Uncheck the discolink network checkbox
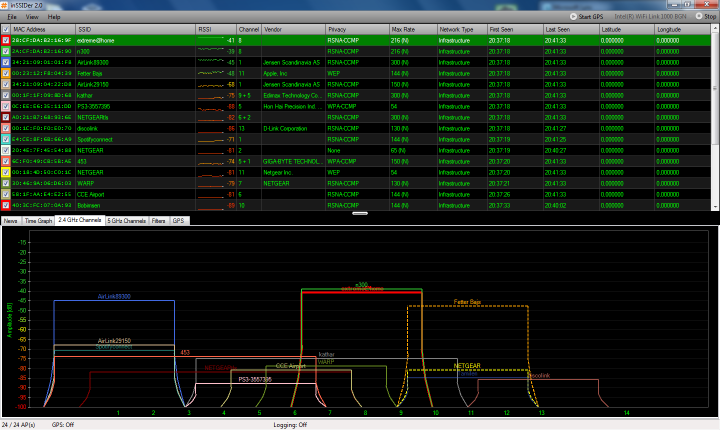The image size is (720, 430). pos(6,129)
